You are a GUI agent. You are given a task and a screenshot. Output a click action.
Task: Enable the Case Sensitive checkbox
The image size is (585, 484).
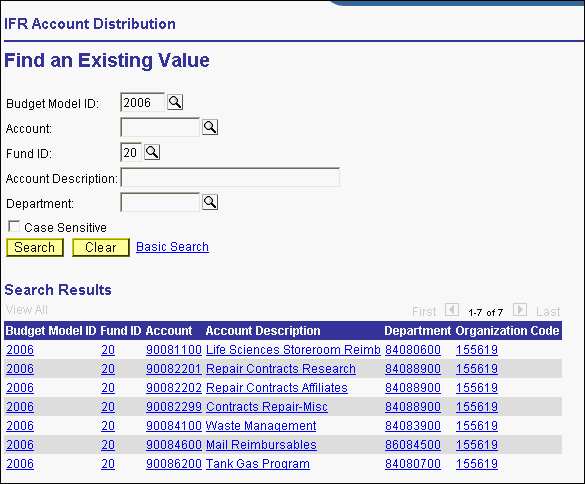pyautogui.click(x=14, y=227)
